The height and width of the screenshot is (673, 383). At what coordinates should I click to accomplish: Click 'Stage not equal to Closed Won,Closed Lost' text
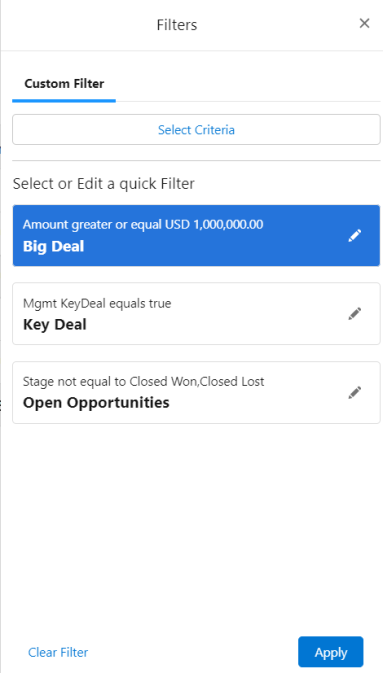pos(143,381)
